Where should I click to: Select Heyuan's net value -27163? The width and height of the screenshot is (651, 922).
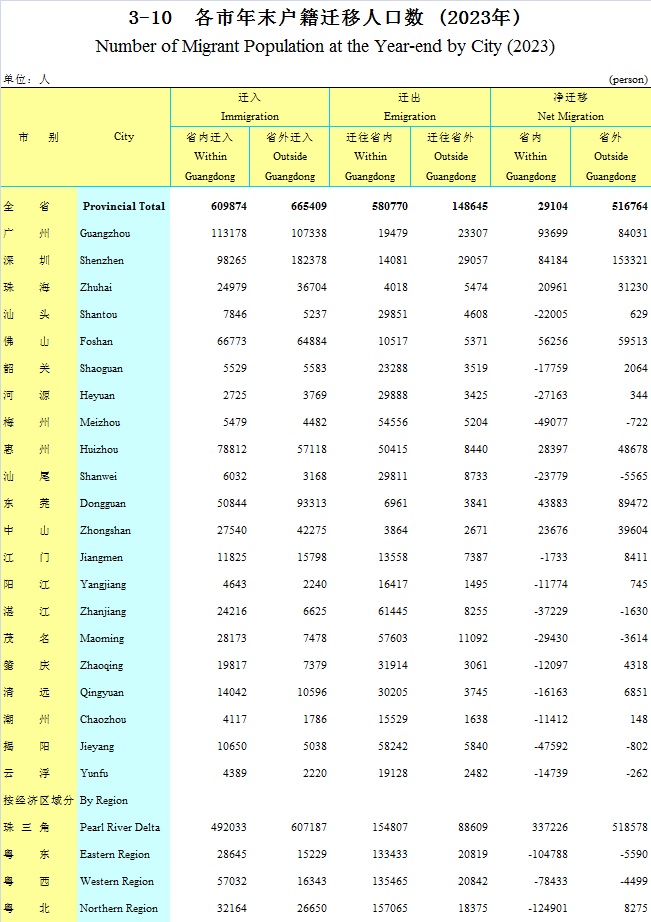[x=551, y=396]
